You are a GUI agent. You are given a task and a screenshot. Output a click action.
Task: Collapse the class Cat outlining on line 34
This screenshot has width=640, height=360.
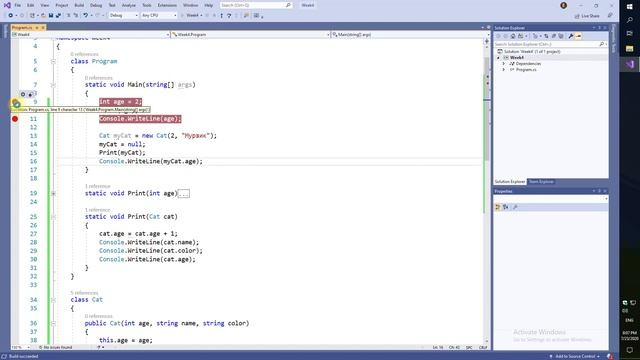click(x=53, y=300)
